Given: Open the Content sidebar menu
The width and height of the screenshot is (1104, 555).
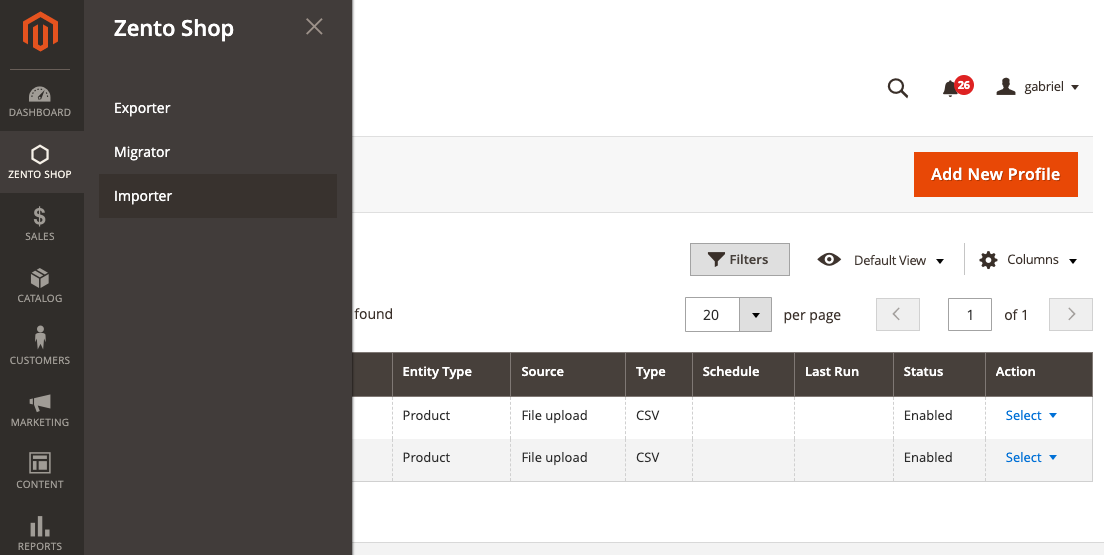Looking at the screenshot, I should 40,472.
